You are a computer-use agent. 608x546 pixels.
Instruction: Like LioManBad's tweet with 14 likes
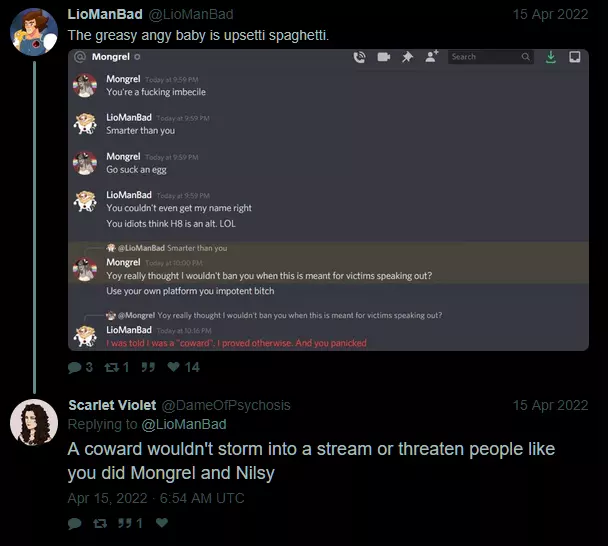(x=173, y=366)
